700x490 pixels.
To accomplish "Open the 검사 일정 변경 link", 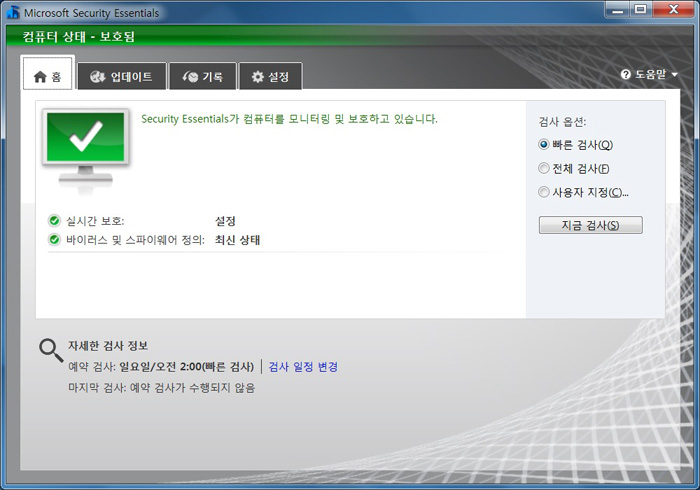I will pyautogui.click(x=303, y=367).
